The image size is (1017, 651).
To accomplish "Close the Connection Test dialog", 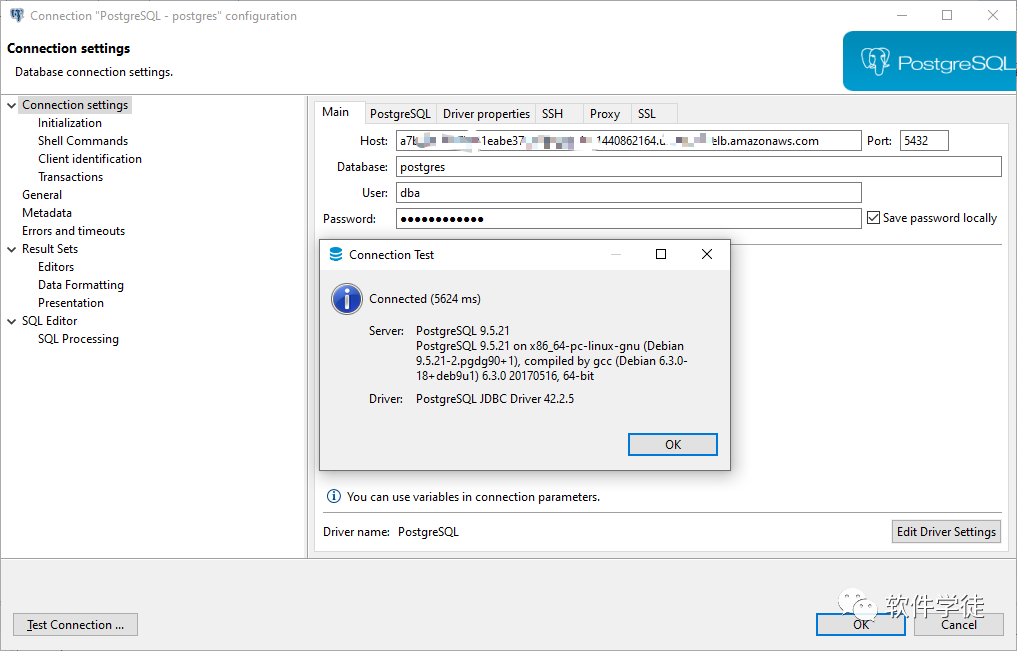I will tap(707, 254).
